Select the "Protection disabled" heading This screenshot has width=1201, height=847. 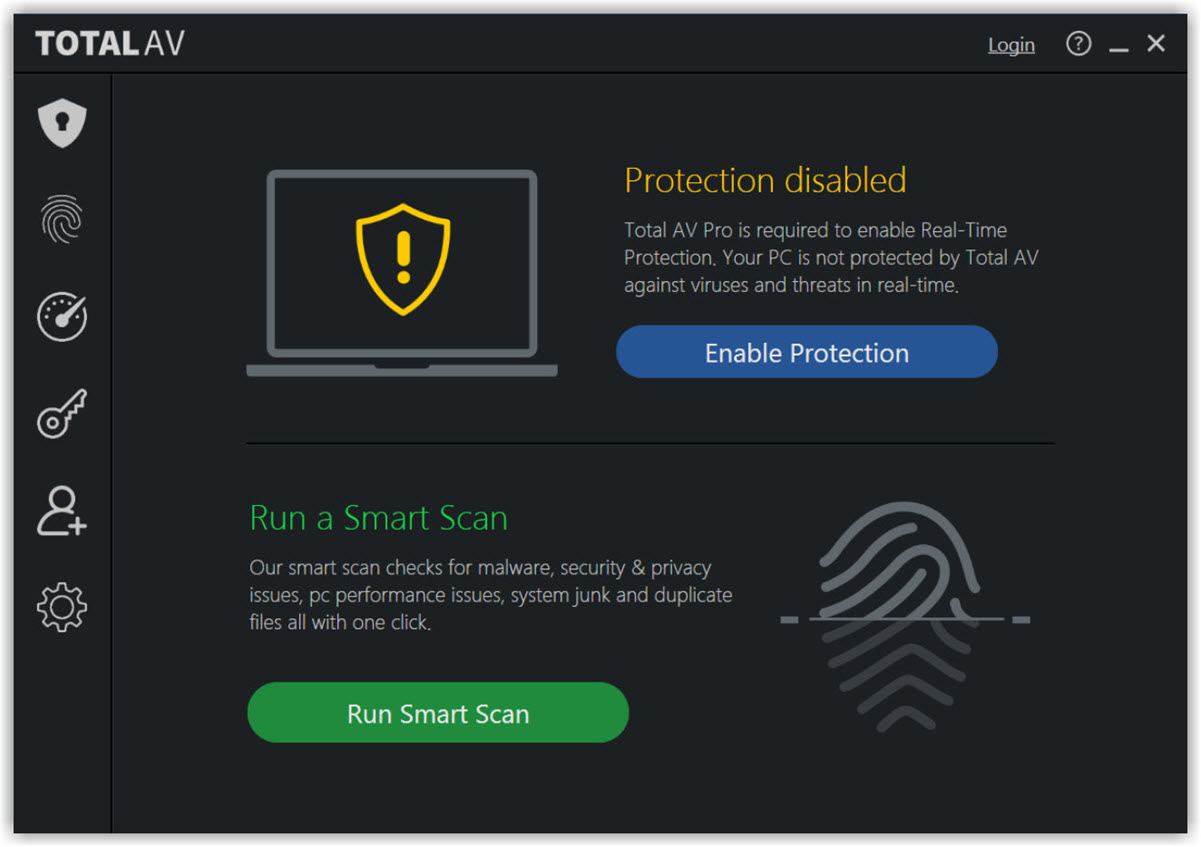pos(765,181)
